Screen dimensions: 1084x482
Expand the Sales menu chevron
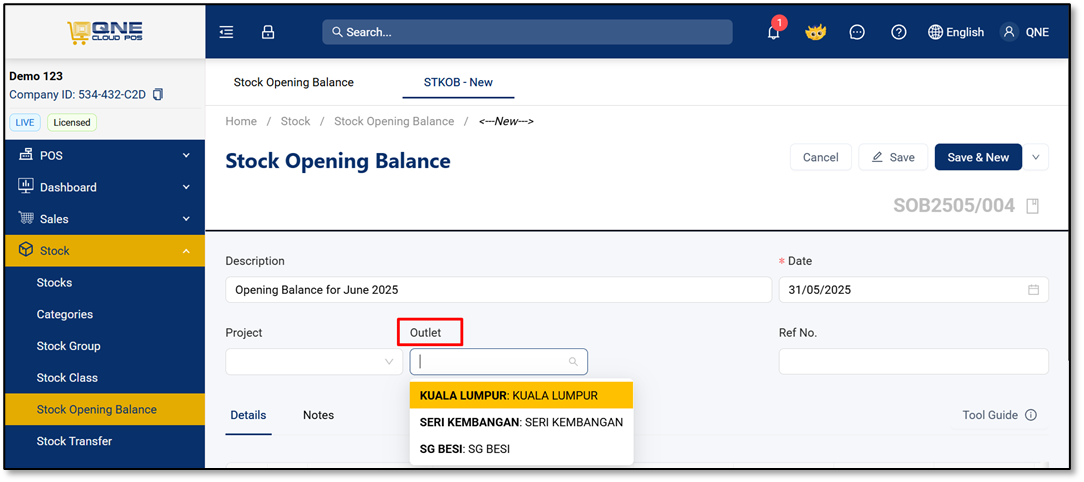tap(186, 219)
